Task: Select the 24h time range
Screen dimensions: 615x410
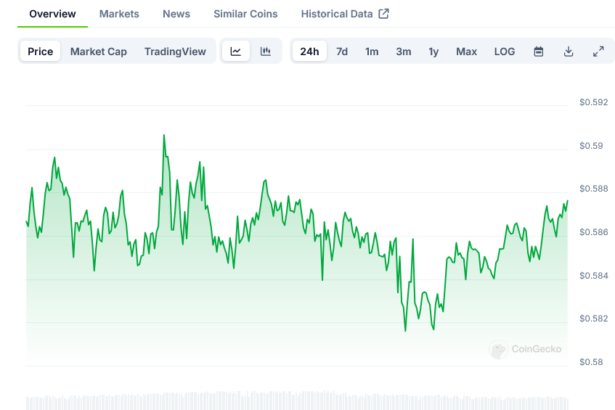Action: [x=310, y=51]
